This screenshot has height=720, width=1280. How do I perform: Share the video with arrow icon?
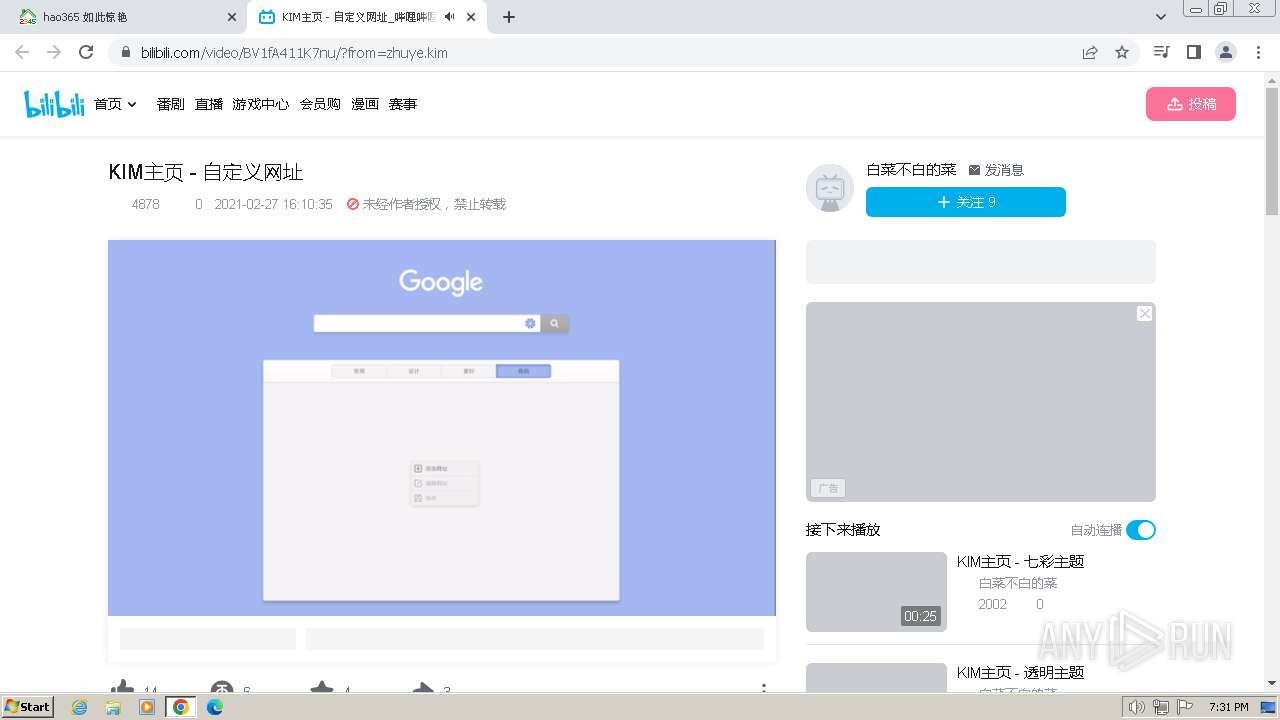click(x=423, y=689)
